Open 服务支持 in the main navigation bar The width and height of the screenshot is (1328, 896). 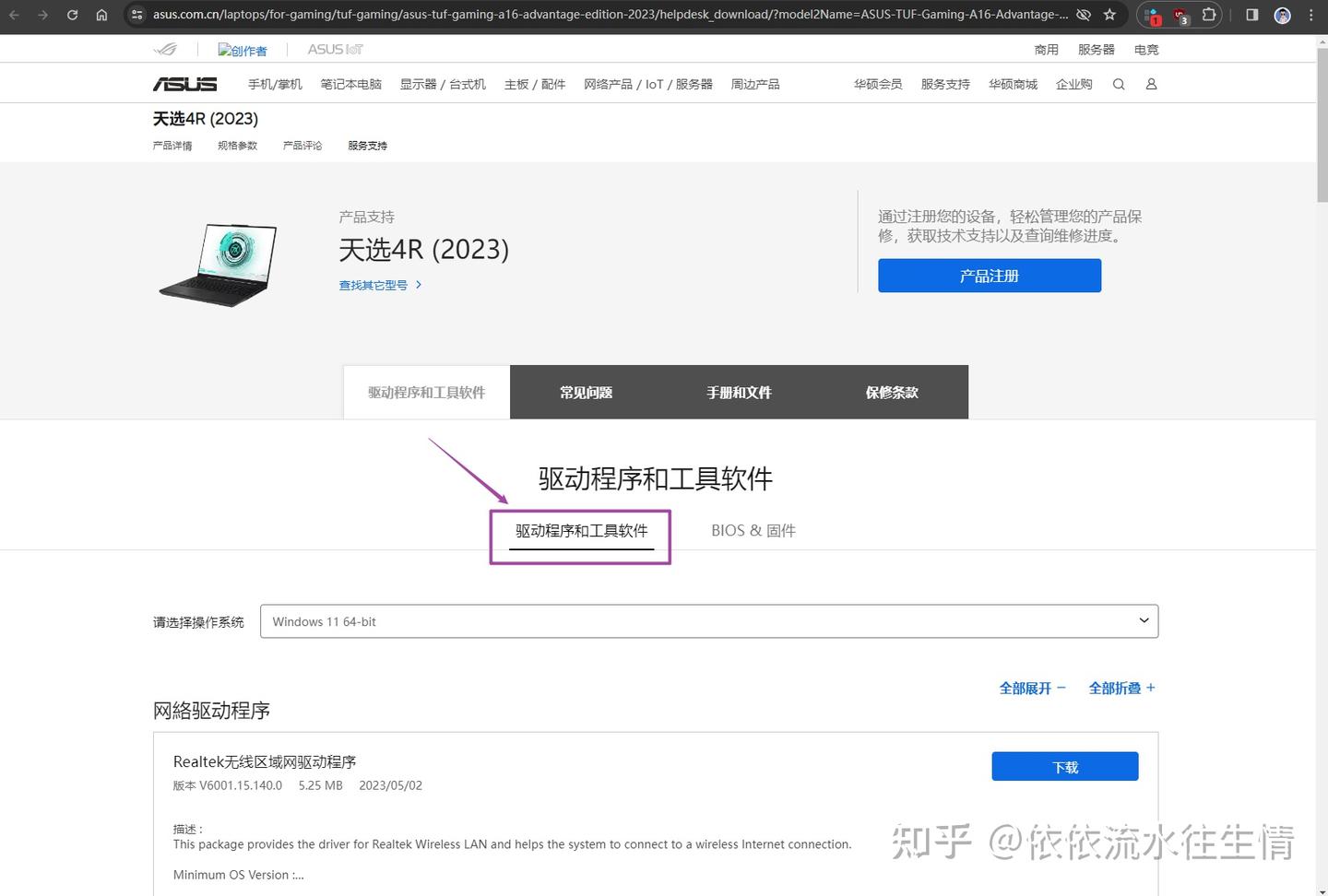point(945,84)
